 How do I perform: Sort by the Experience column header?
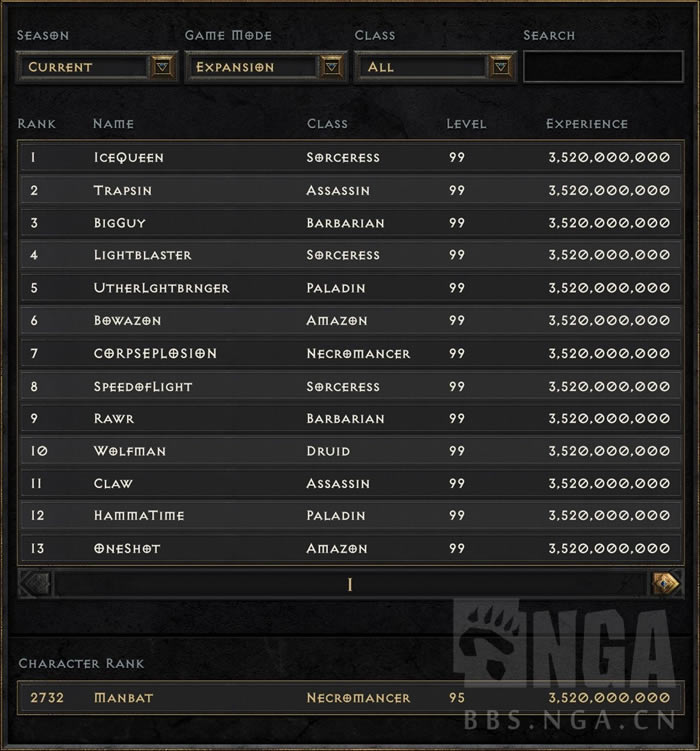coord(587,124)
